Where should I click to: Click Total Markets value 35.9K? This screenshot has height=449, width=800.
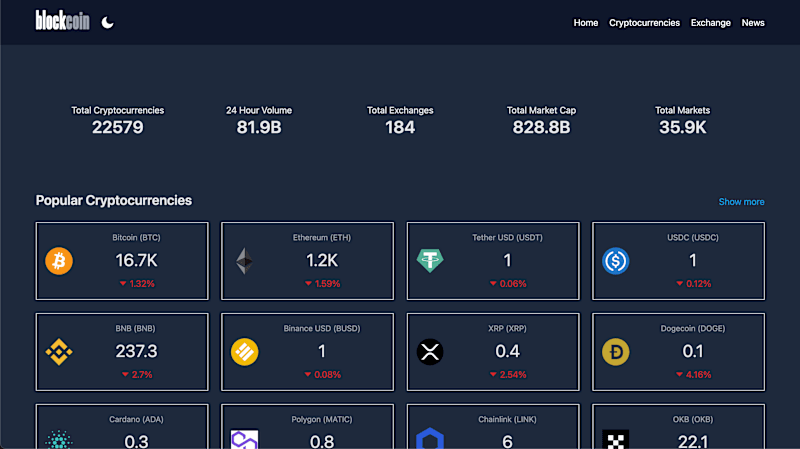683,127
